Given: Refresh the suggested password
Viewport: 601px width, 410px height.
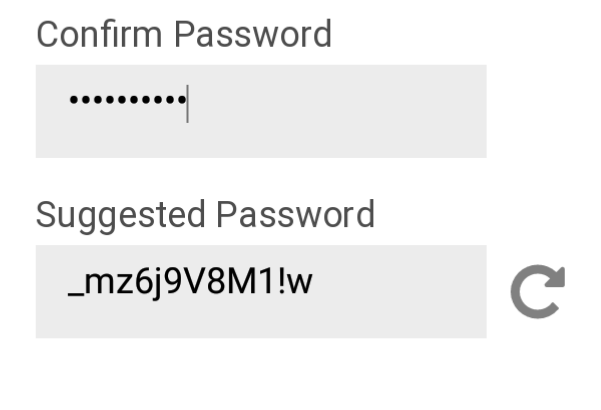Looking at the screenshot, I should (x=537, y=292).
